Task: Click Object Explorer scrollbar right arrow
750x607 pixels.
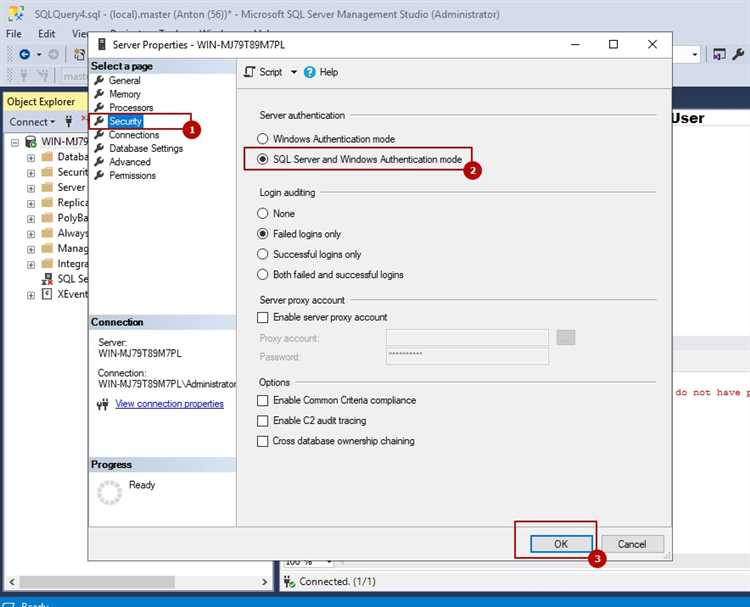Action: click(x=265, y=582)
